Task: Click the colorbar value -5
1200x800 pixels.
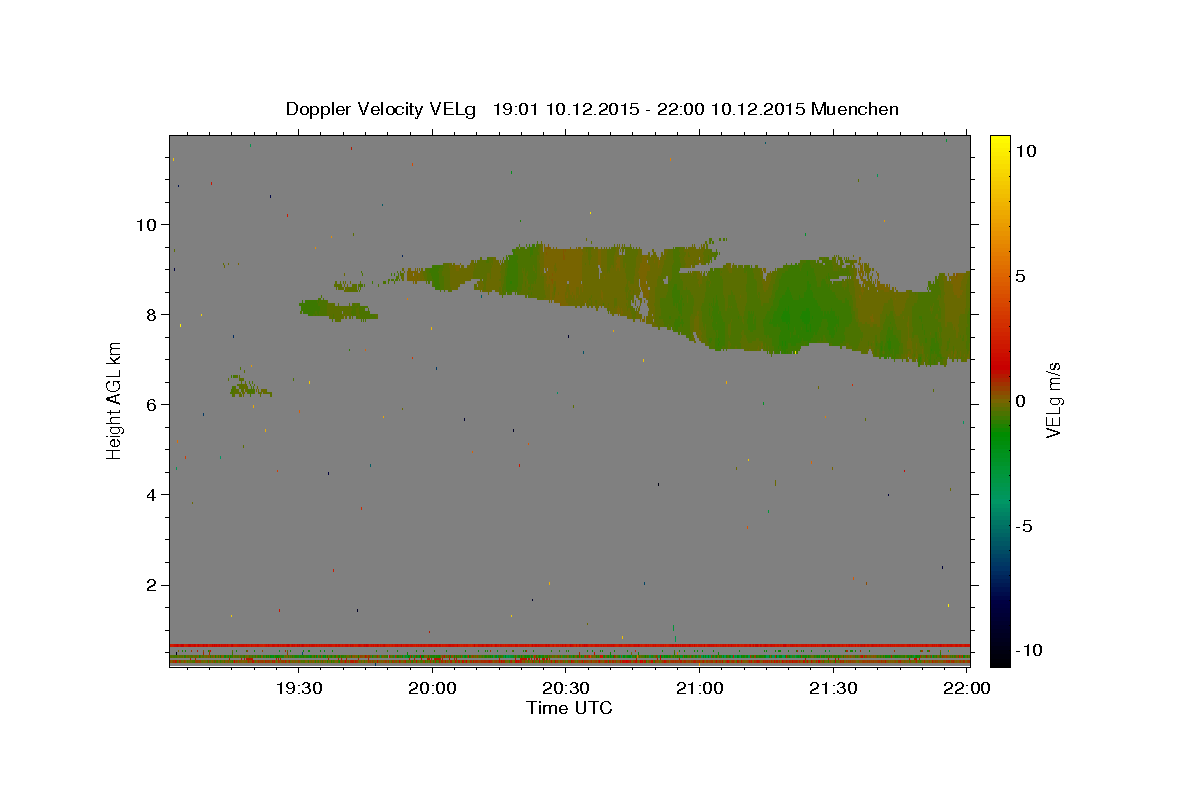Action: tap(1025, 525)
